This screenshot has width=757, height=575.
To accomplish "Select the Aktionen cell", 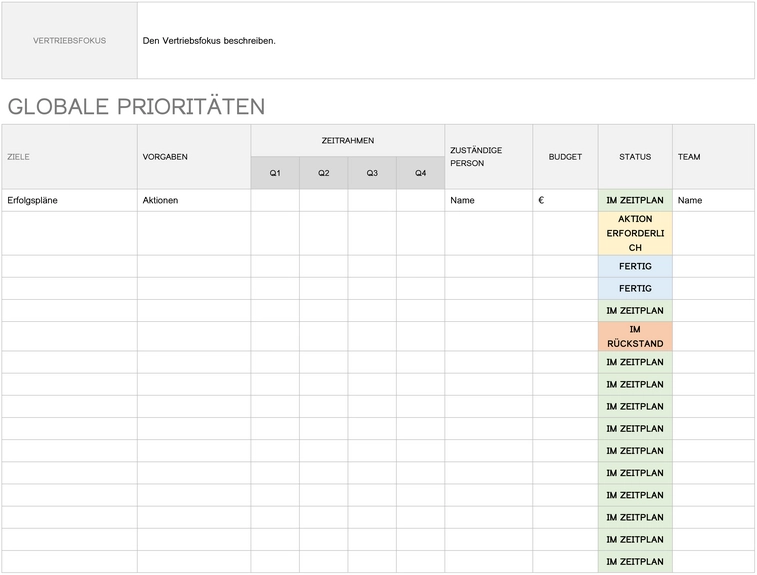I will (x=194, y=200).
